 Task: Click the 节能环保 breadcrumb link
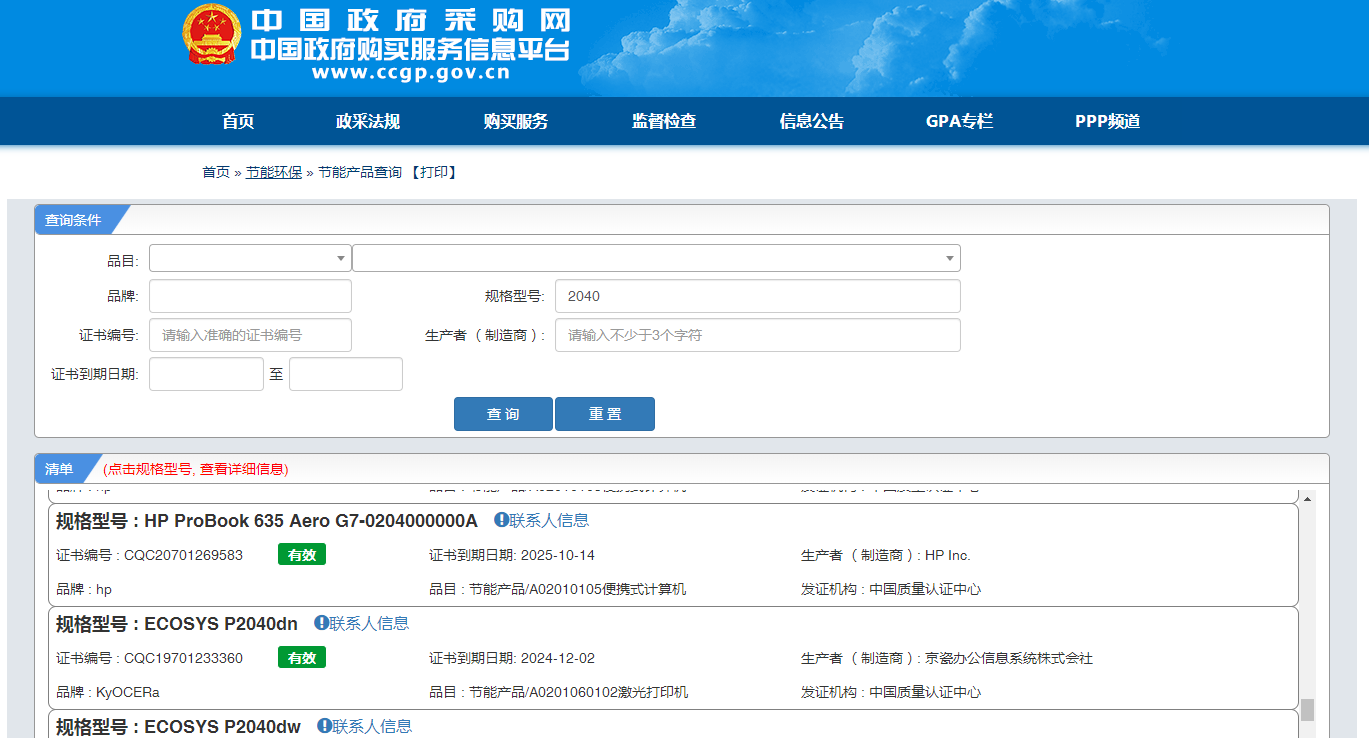tap(274, 172)
